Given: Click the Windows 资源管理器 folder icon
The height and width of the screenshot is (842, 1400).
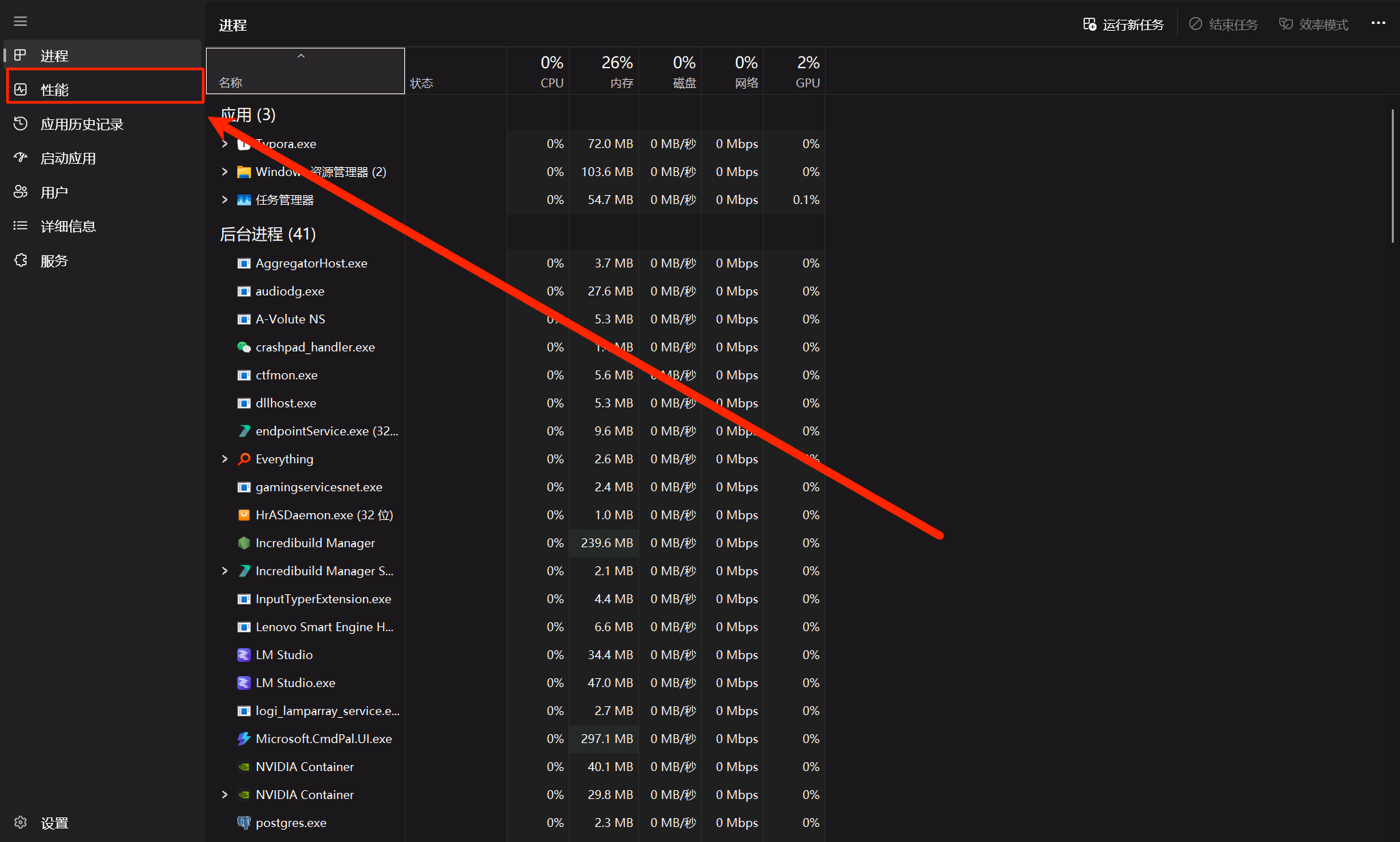Looking at the screenshot, I should click(x=243, y=172).
